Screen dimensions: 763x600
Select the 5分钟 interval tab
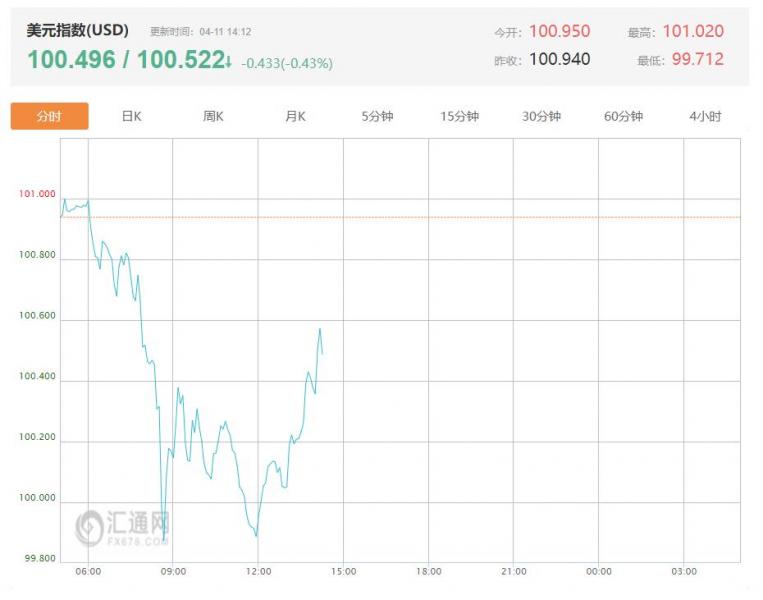(x=377, y=116)
